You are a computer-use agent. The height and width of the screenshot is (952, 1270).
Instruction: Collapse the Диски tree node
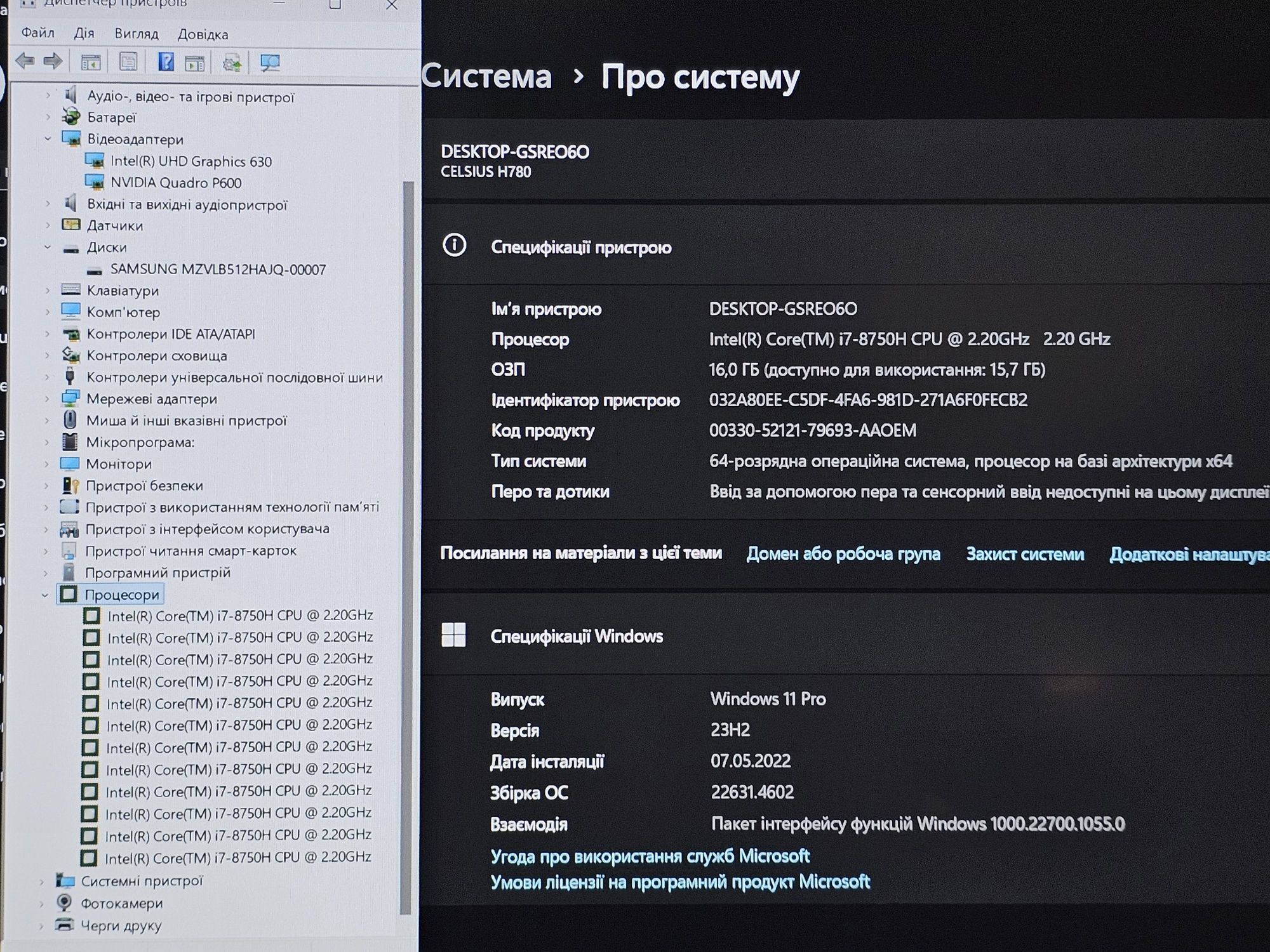[x=48, y=247]
